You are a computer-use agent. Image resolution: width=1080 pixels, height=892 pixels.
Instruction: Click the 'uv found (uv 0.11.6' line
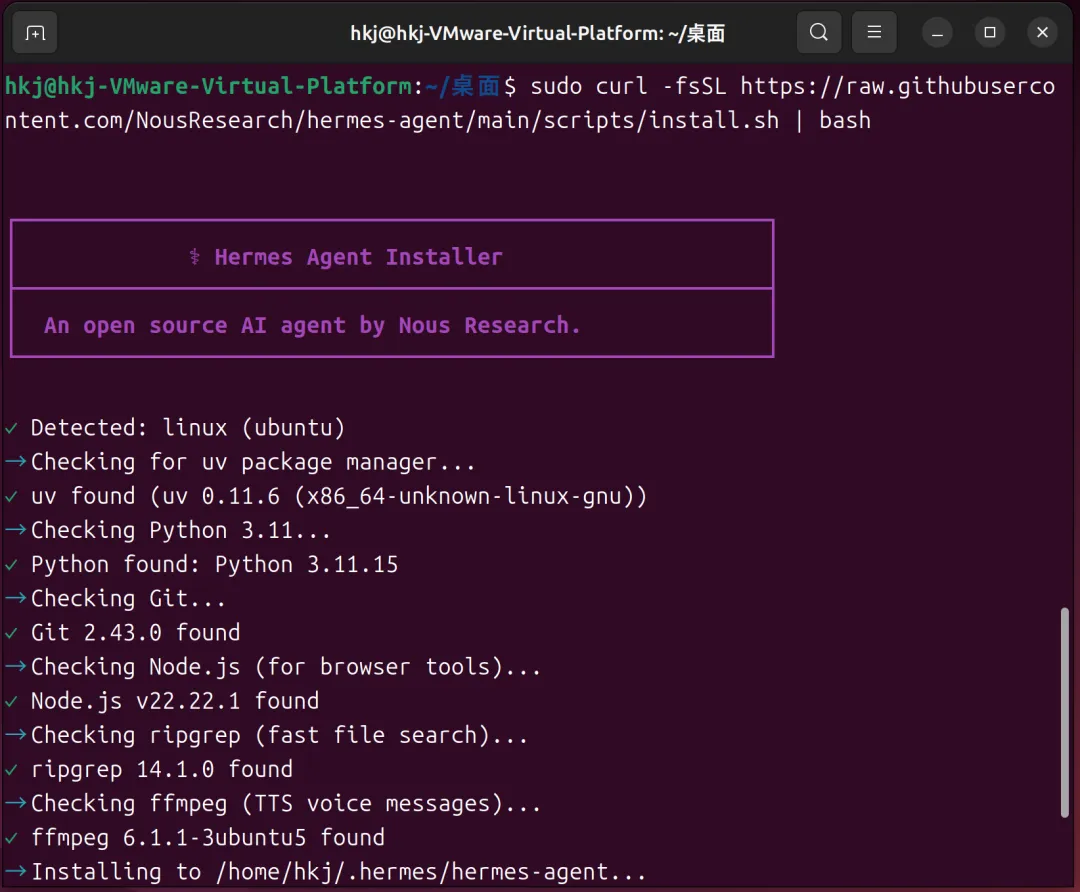point(339,496)
